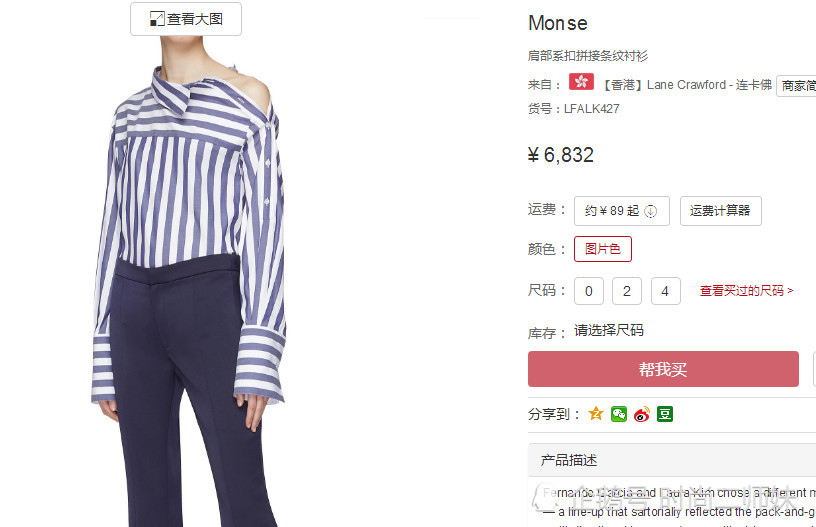Expand the 产品描述 section header
This screenshot has width=816, height=527.
672,460
